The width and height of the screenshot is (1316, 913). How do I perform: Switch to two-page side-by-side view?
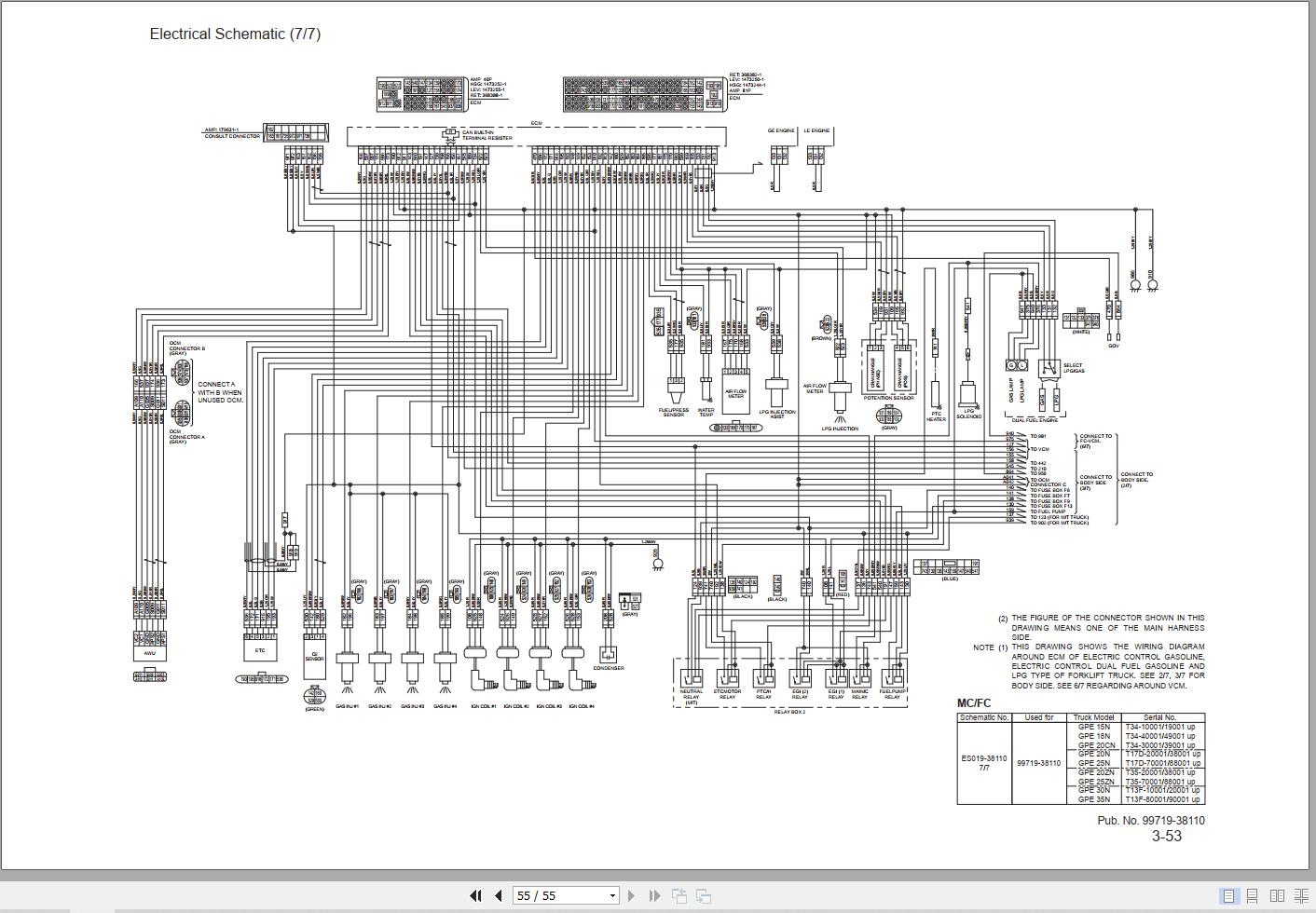tap(1278, 895)
